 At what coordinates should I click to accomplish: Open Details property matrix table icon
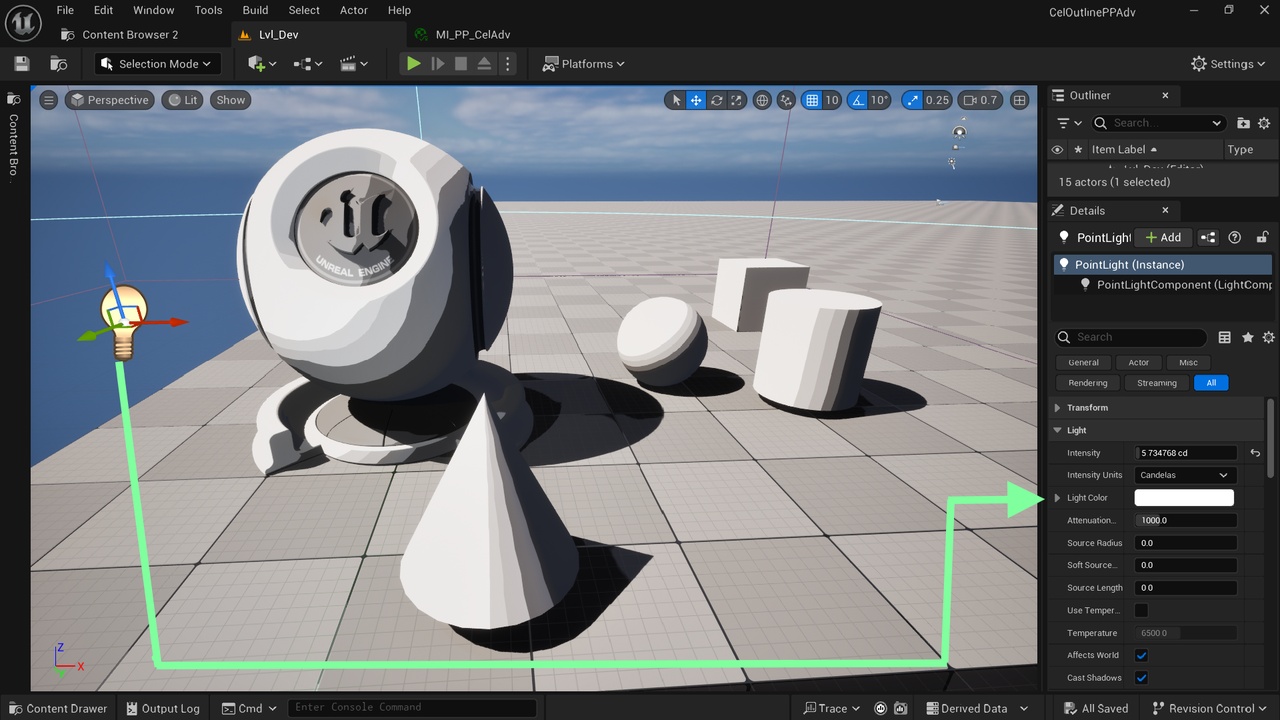(x=1224, y=338)
